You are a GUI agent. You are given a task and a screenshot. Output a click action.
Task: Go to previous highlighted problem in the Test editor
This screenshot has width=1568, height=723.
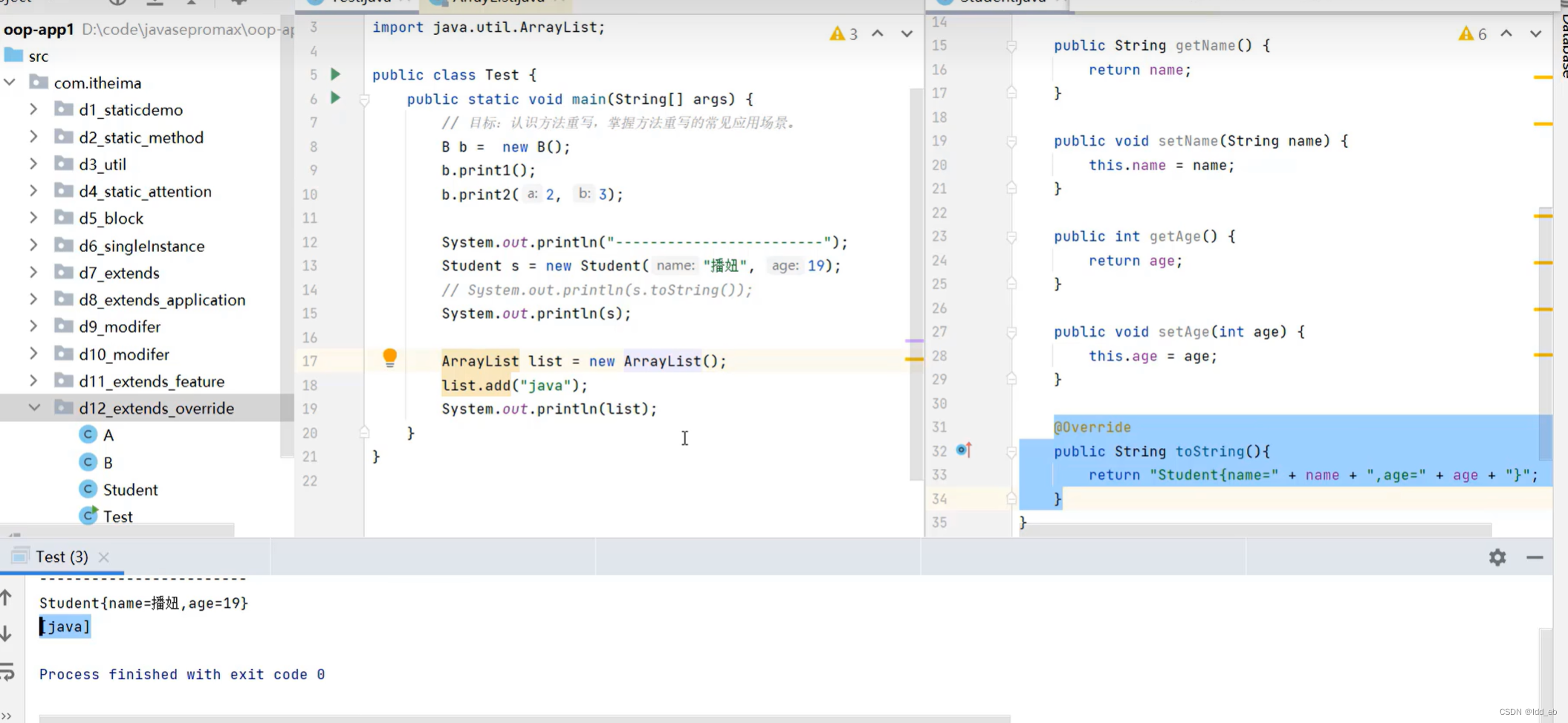(878, 33)
